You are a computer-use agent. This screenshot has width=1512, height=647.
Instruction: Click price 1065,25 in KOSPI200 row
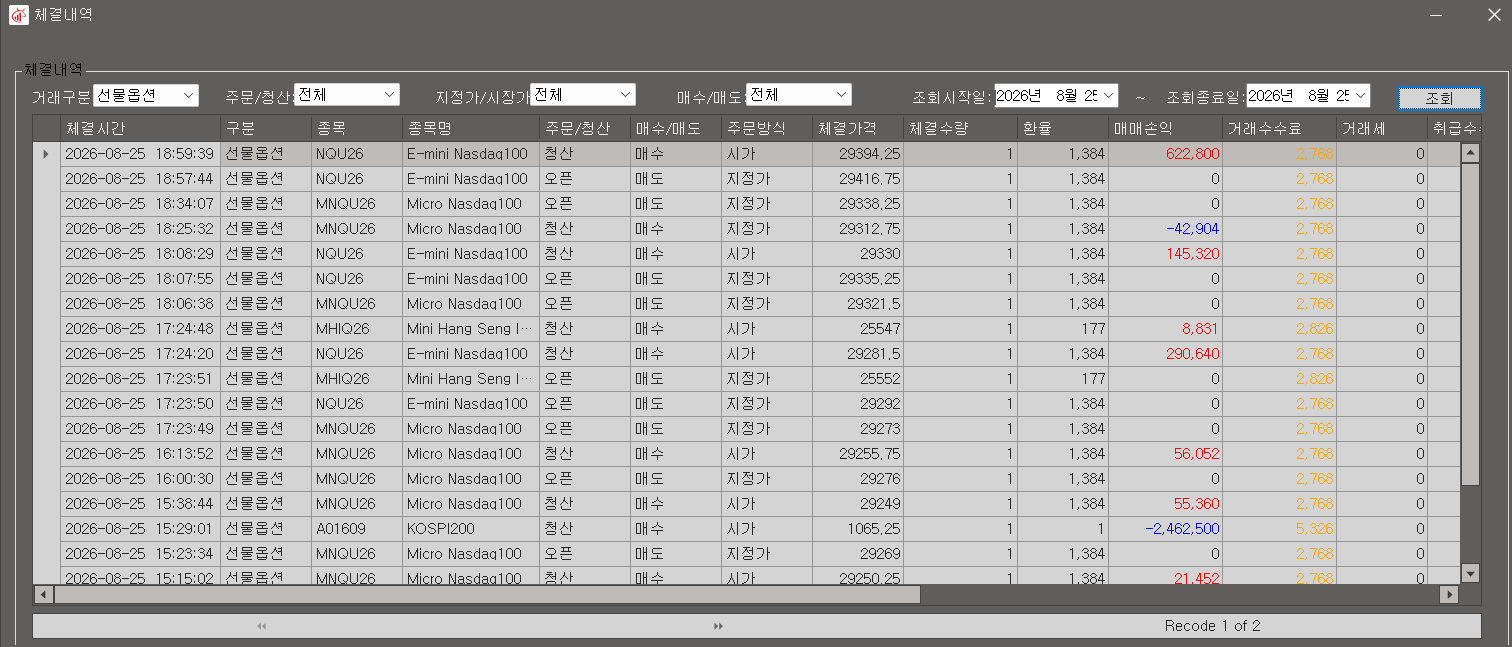(858, 529)
